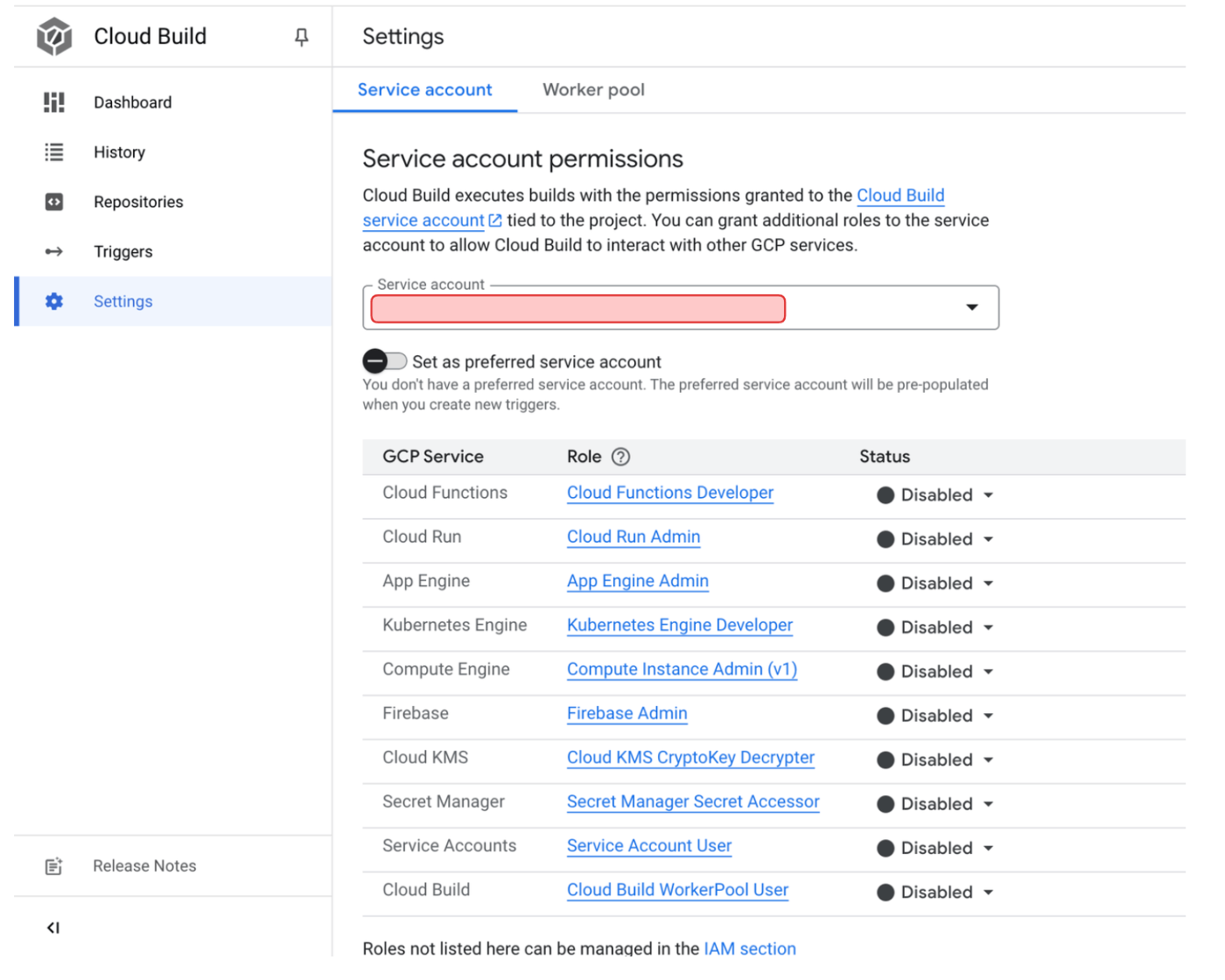
Task: Open the Firebase Admin role link
Action: 627,713
